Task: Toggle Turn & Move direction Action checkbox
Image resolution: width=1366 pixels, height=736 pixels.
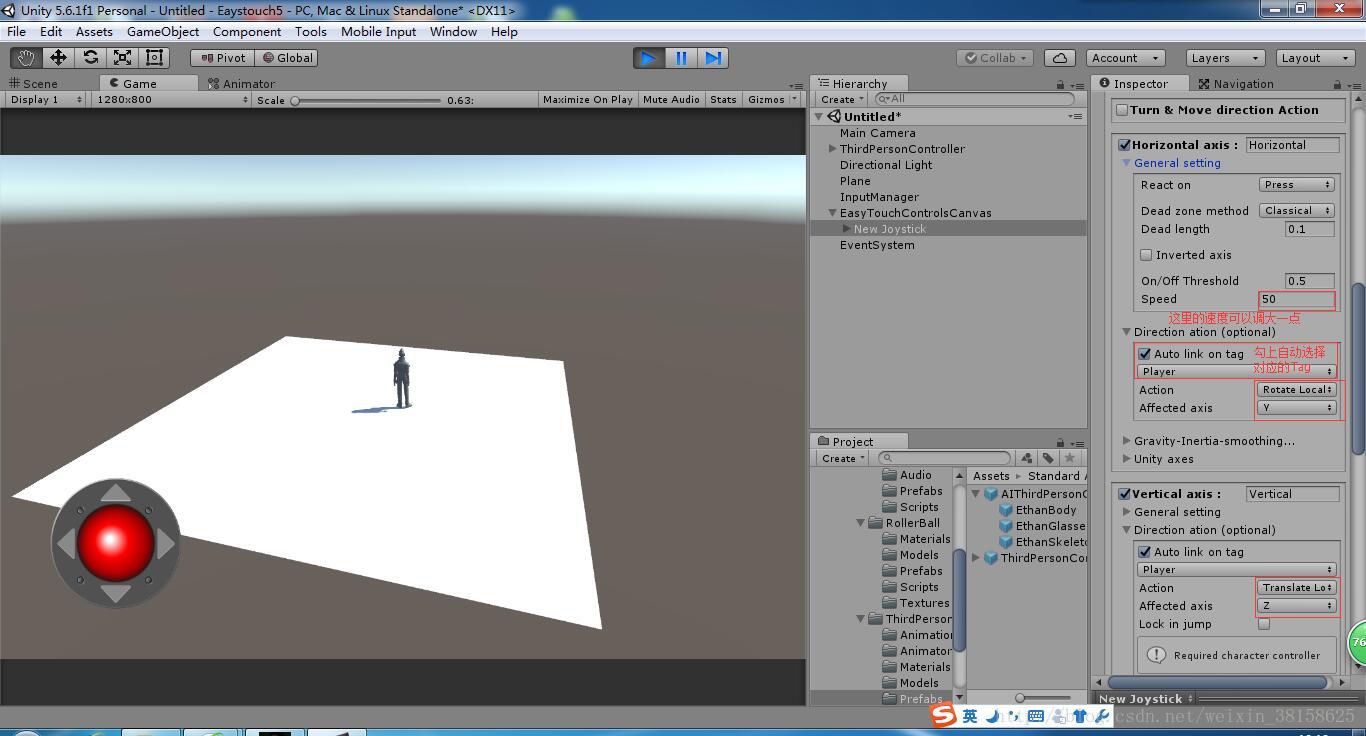Action: pos(1122,111)
